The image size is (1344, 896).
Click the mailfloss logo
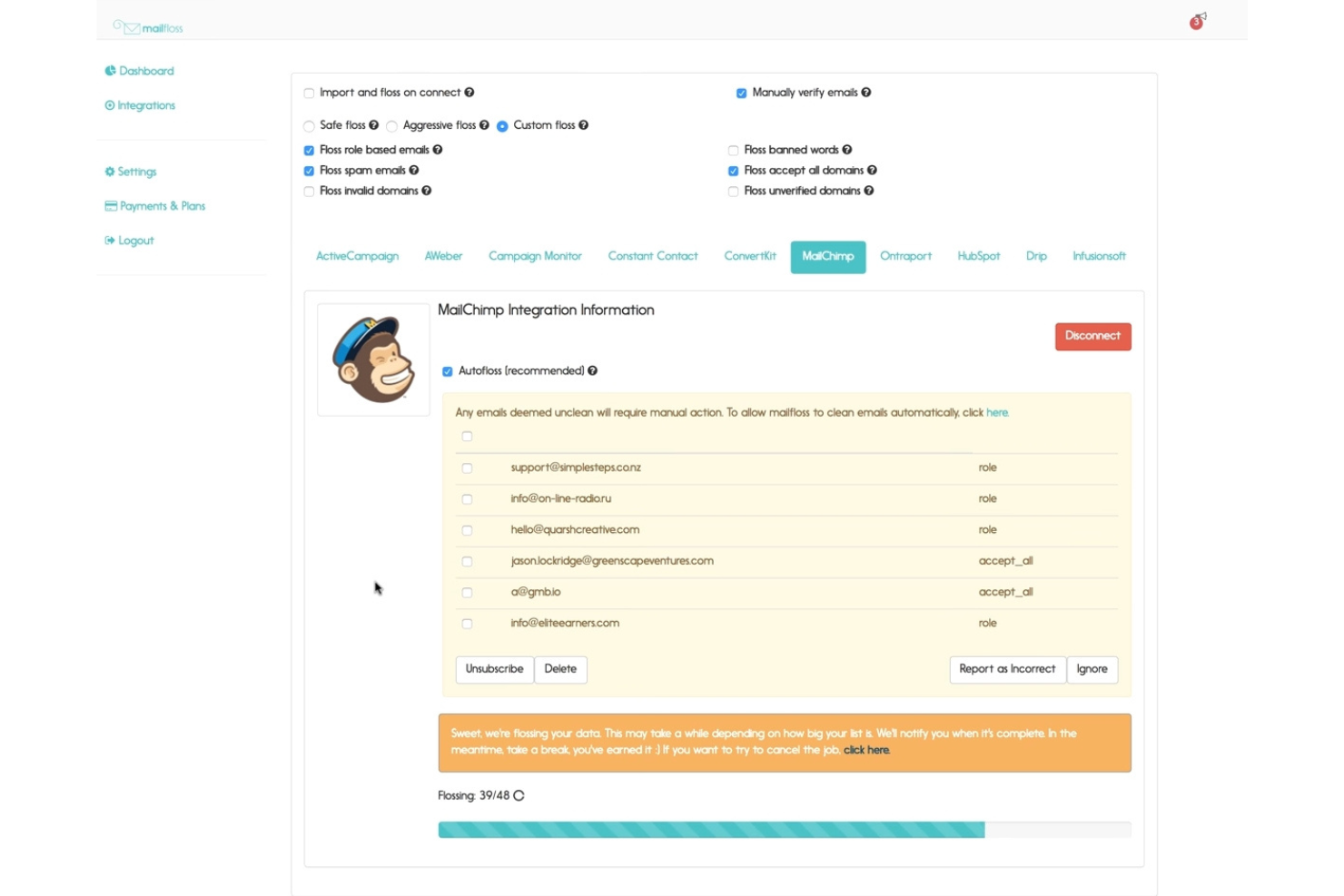click(x=148, y=27)
